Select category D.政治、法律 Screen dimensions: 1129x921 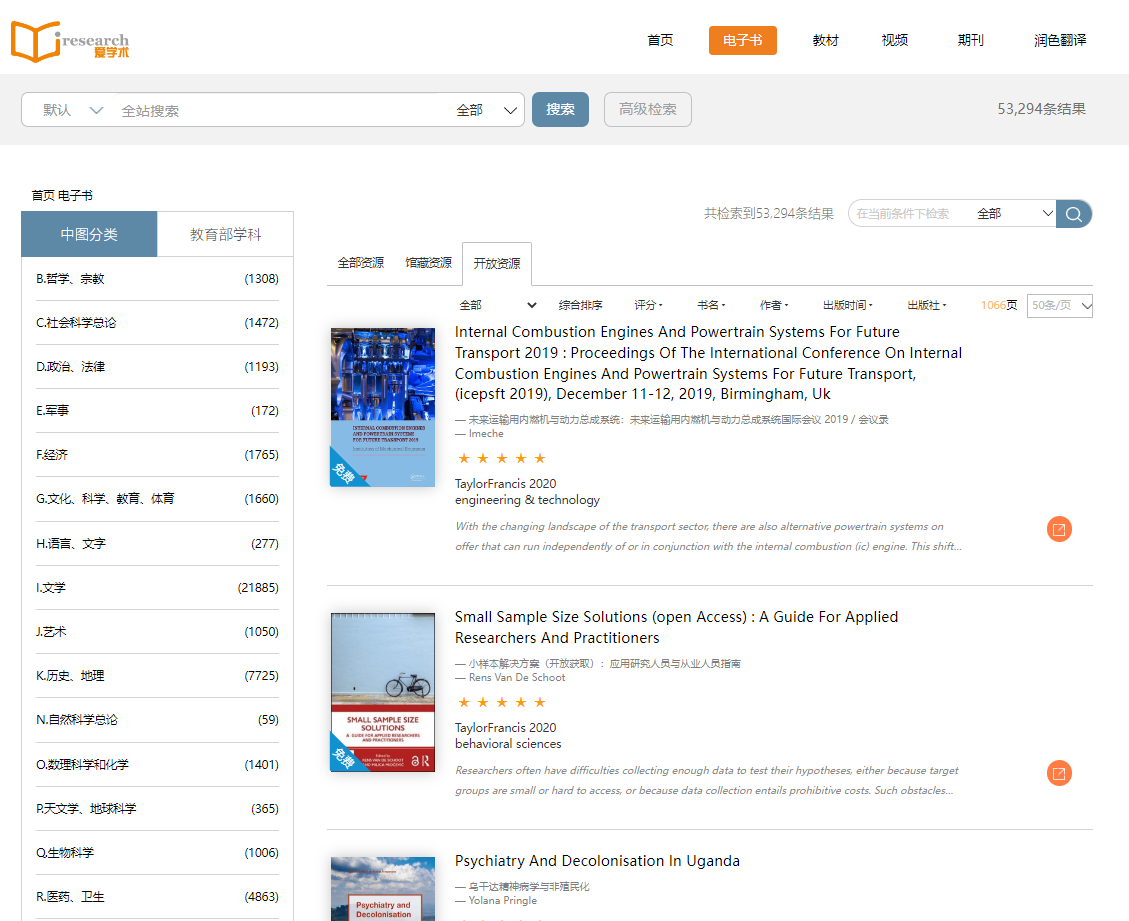pyautogui.click(x=157, y=367)
